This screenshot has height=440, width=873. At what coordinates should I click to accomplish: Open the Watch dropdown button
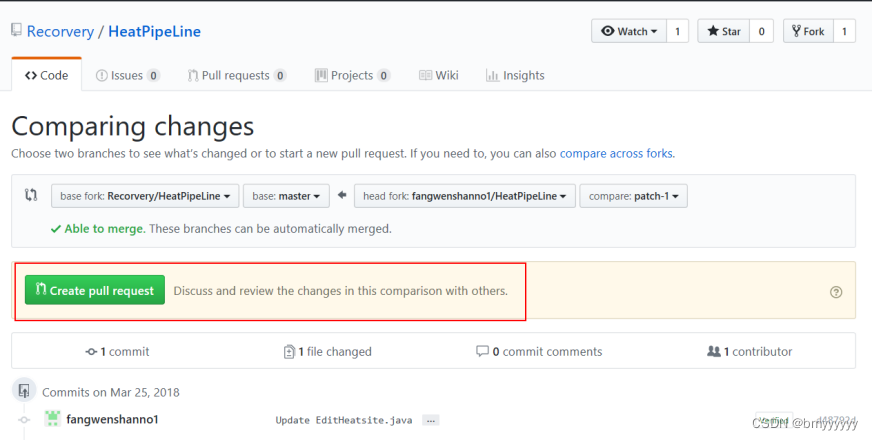[x=629, y=31]
